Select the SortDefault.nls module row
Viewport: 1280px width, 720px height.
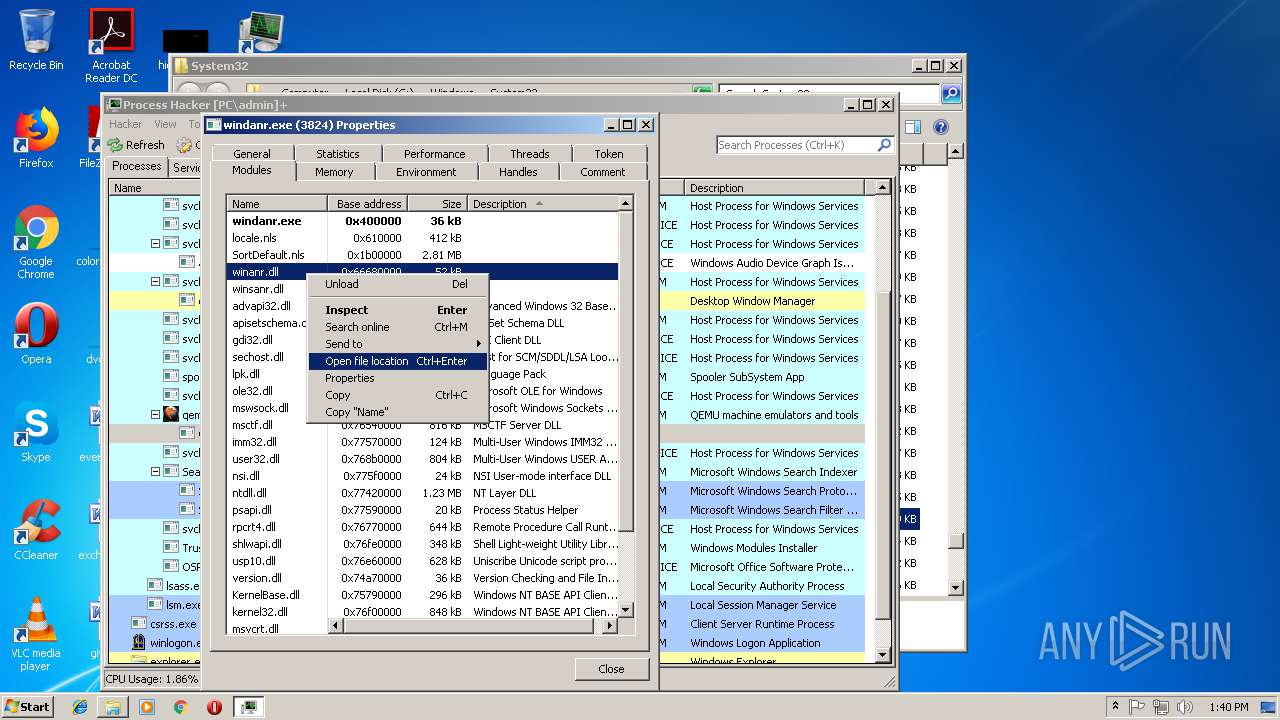pyautogui.click(x=422, y=255)
